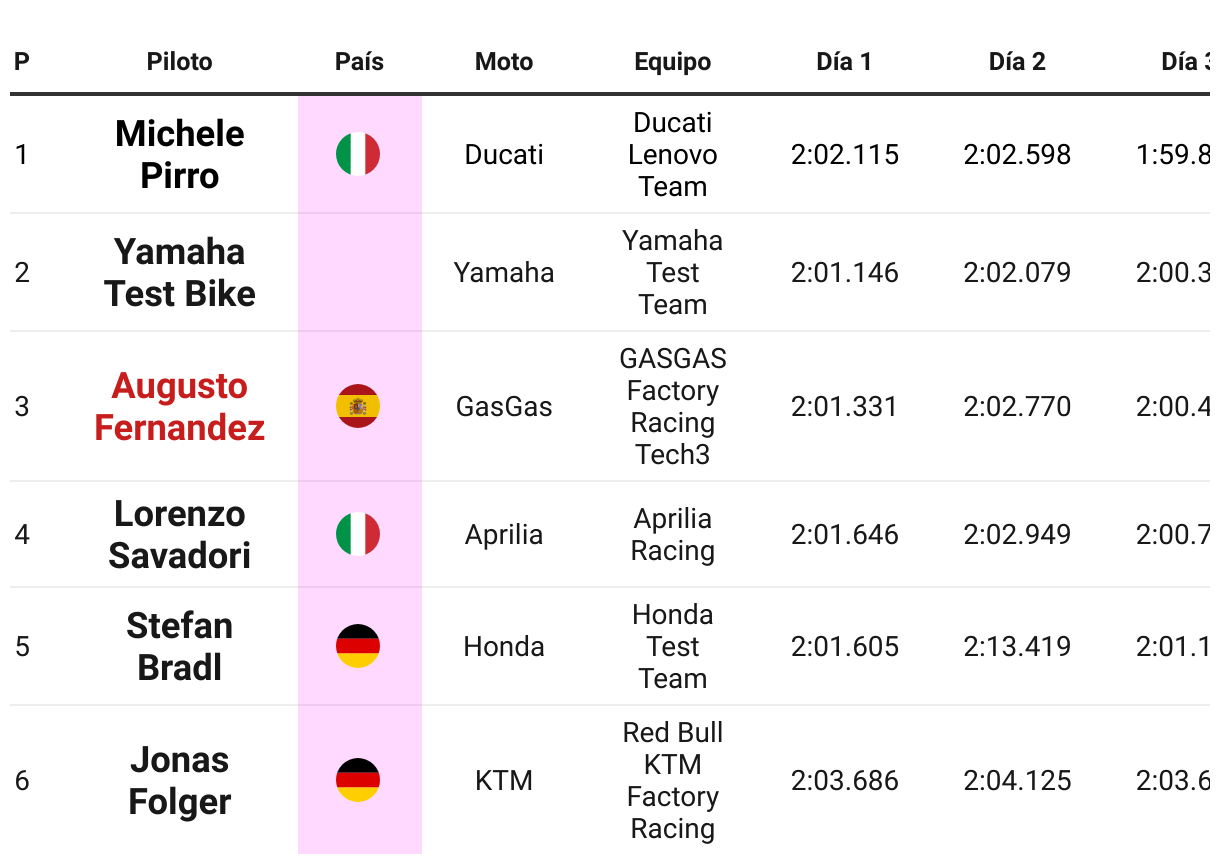Click the Italian flag in Lorenzo Savadori's row
1220x864 pixels.
click(358, 534)
